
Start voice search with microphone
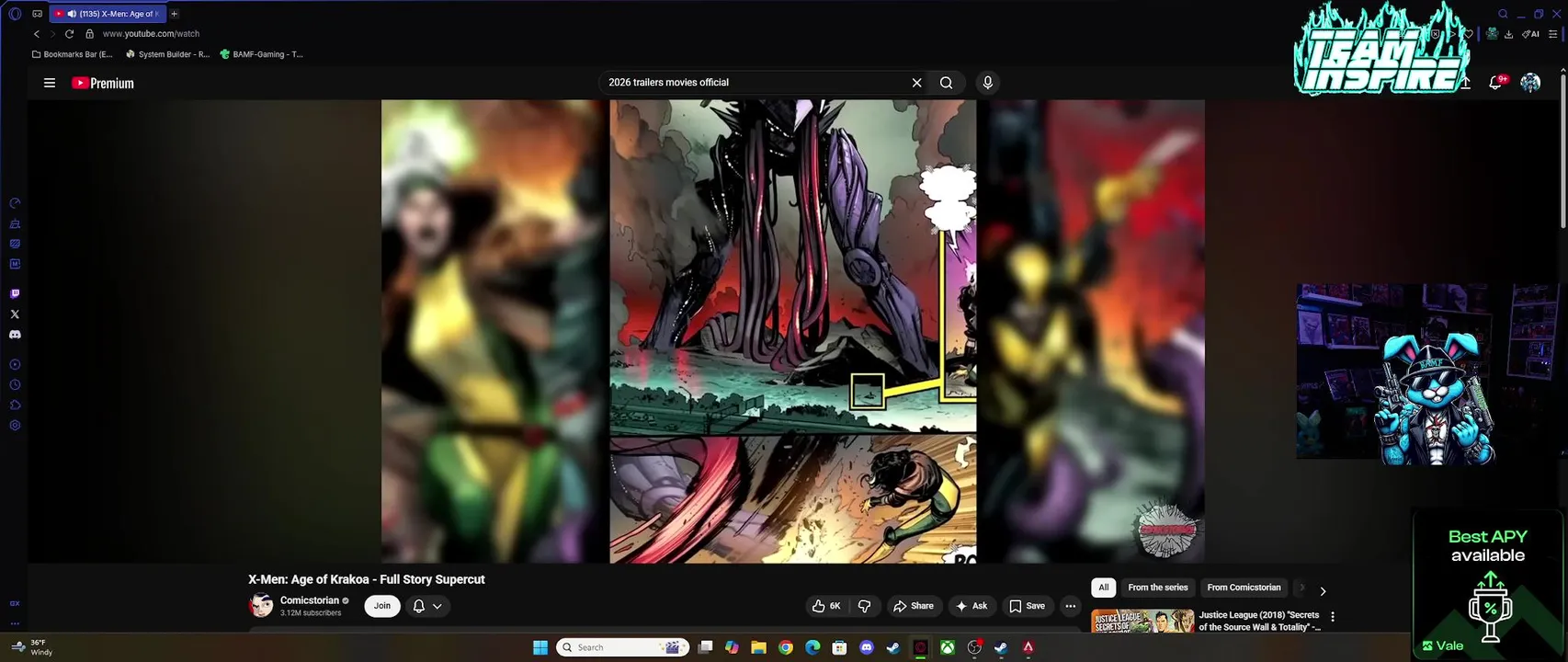[988, 83]
